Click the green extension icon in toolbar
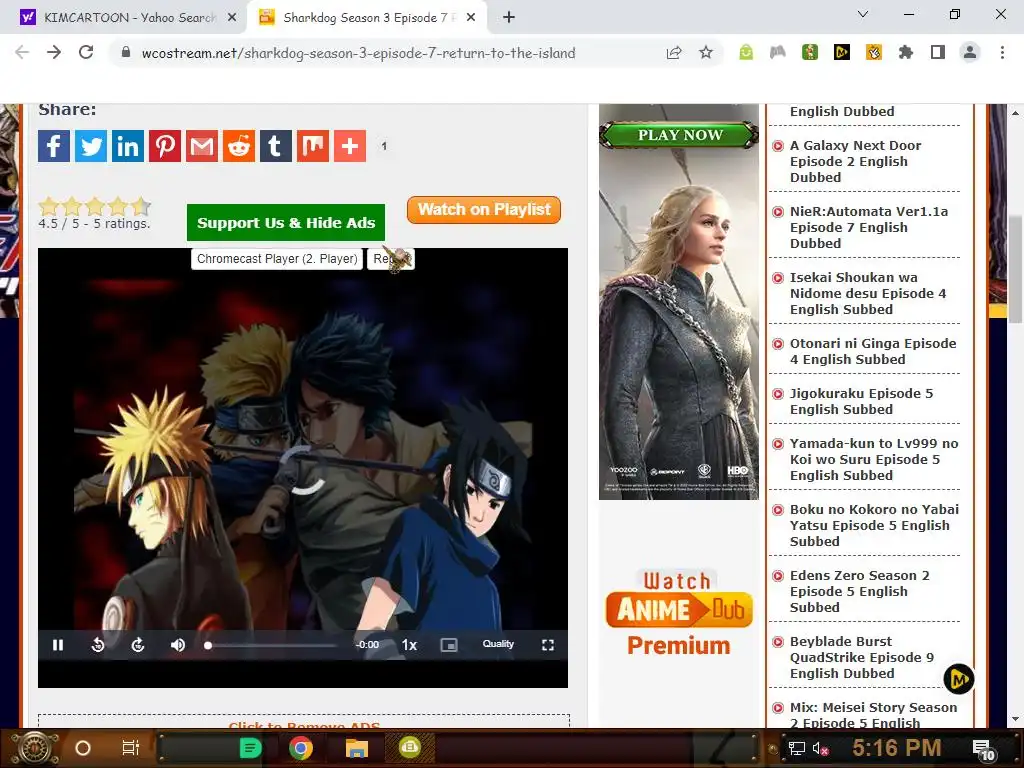 [746, 53]
